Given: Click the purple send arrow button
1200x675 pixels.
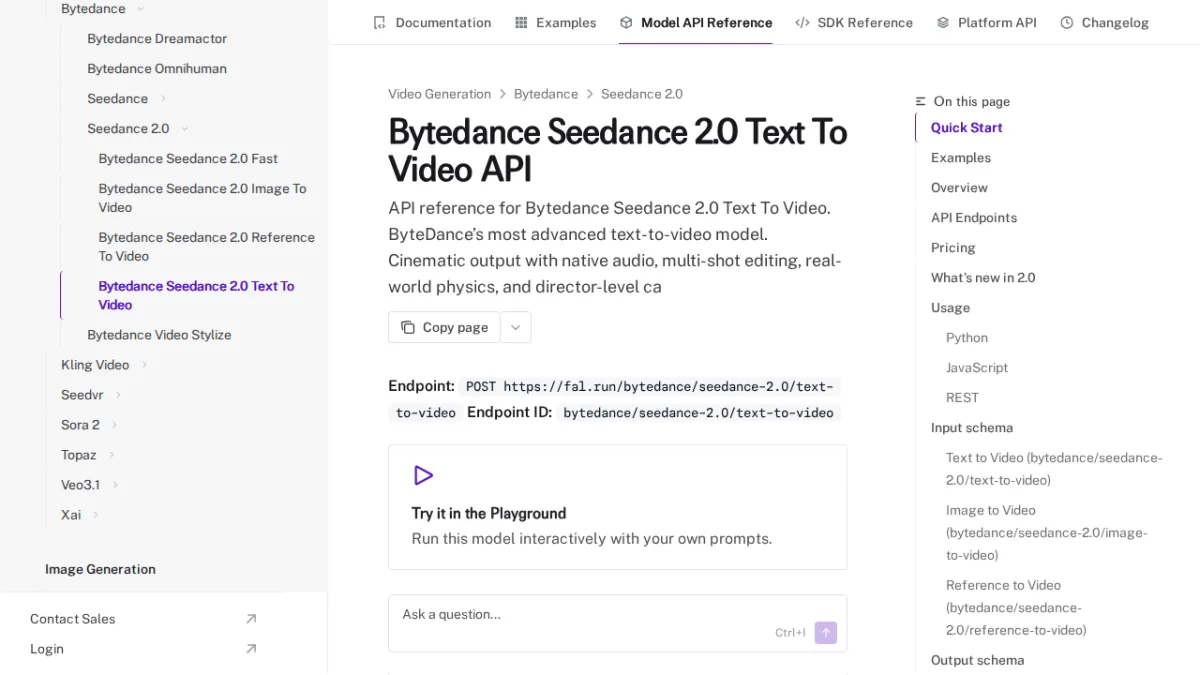Looking at the screenshot, I should click(x=826, y=632).
